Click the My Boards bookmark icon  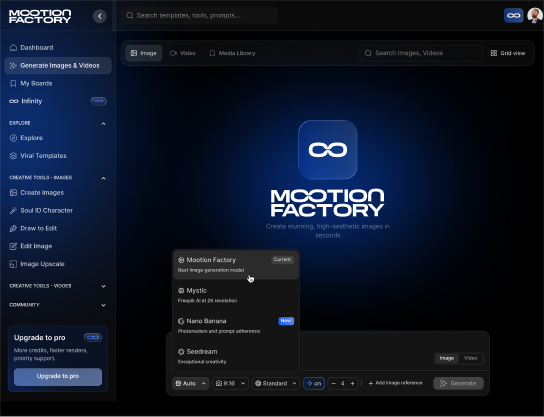pyautogui.click(x=13, y=83)
